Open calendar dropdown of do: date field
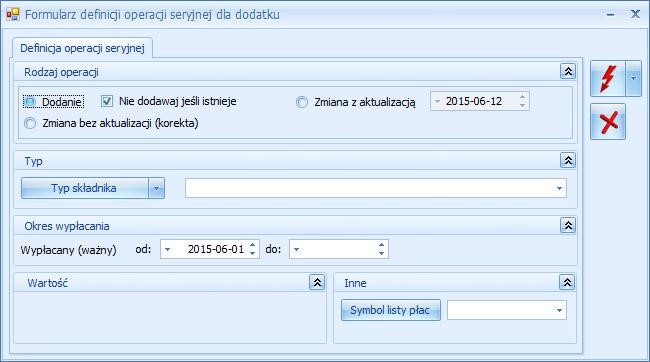Screen dimensions: 650x362 296,250
